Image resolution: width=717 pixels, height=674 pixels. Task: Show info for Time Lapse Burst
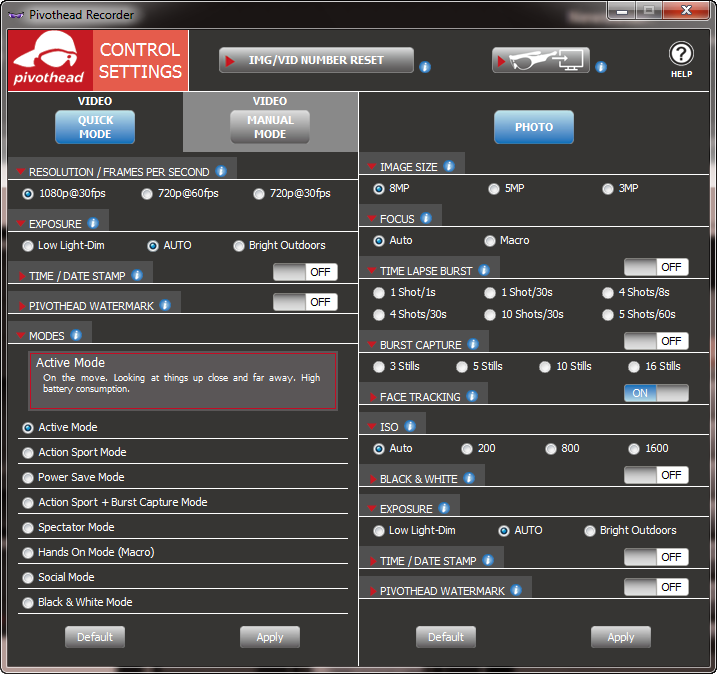(484, 270)
